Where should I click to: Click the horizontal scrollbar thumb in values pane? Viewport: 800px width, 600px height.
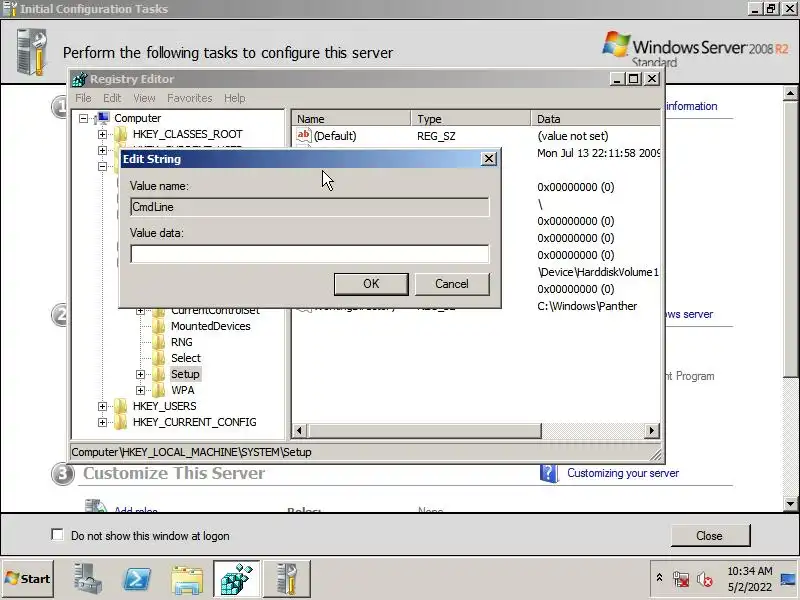click(x=424, y=431)
